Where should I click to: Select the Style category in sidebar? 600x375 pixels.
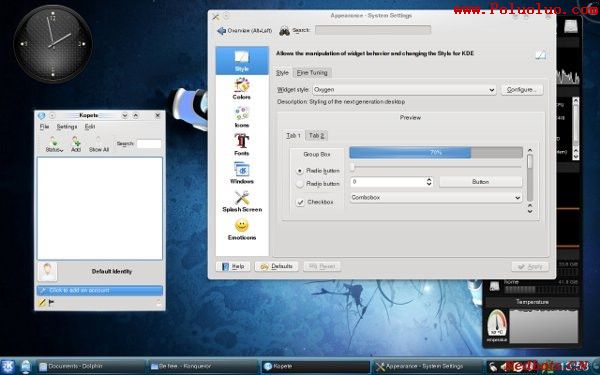coord(242,60)
